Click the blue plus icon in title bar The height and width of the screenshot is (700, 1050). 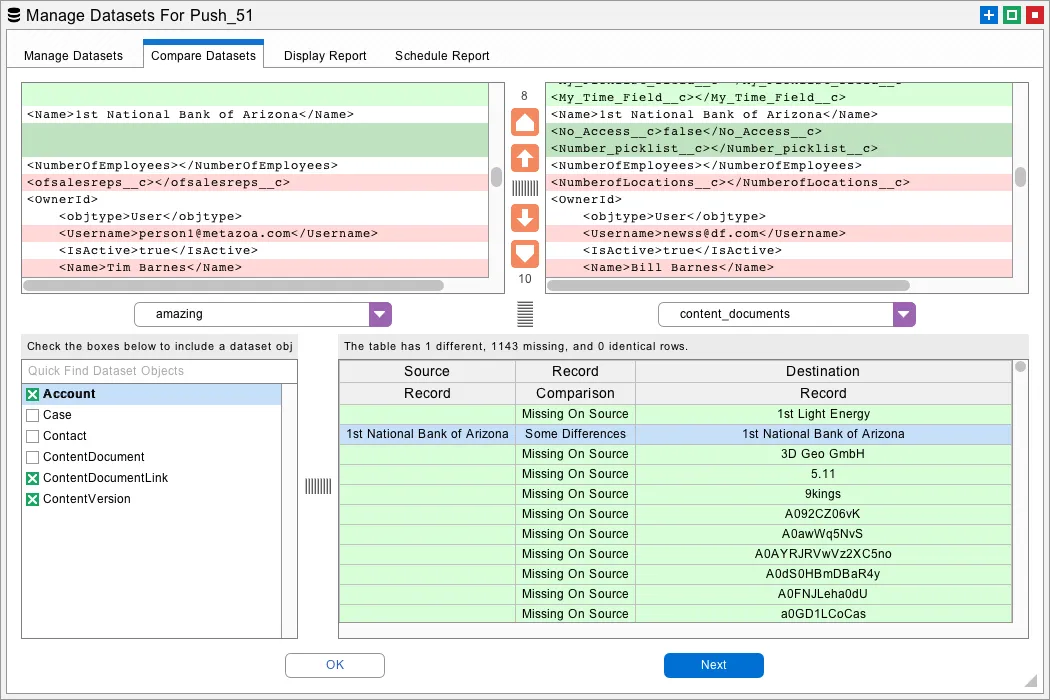point(989,16)
